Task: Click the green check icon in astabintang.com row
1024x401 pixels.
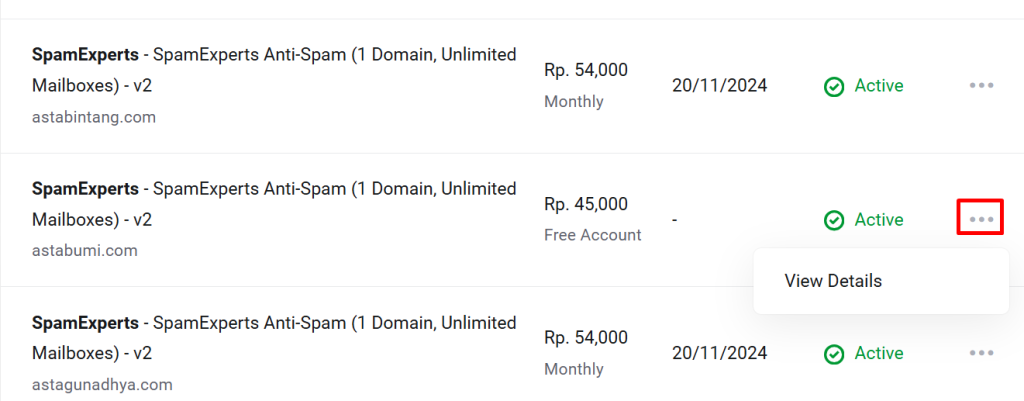Action: tap(833, 86)
